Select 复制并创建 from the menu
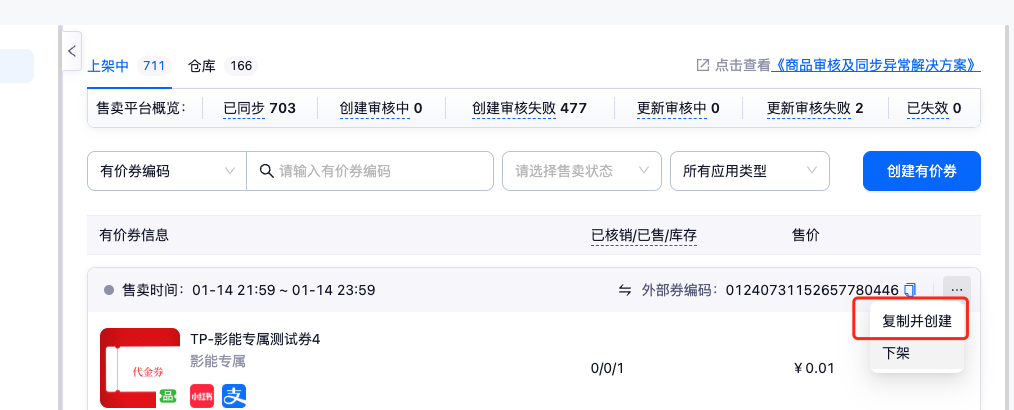Viewport: 1014px width, 410px height. [910, 322]
